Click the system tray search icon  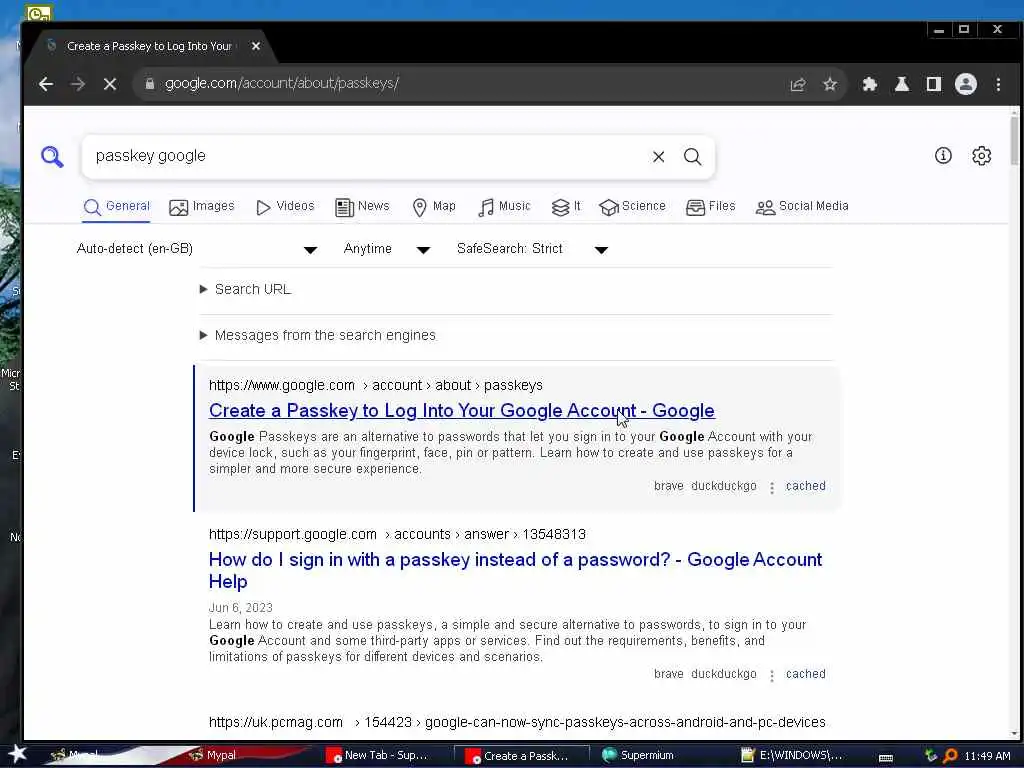coord(950,756)
